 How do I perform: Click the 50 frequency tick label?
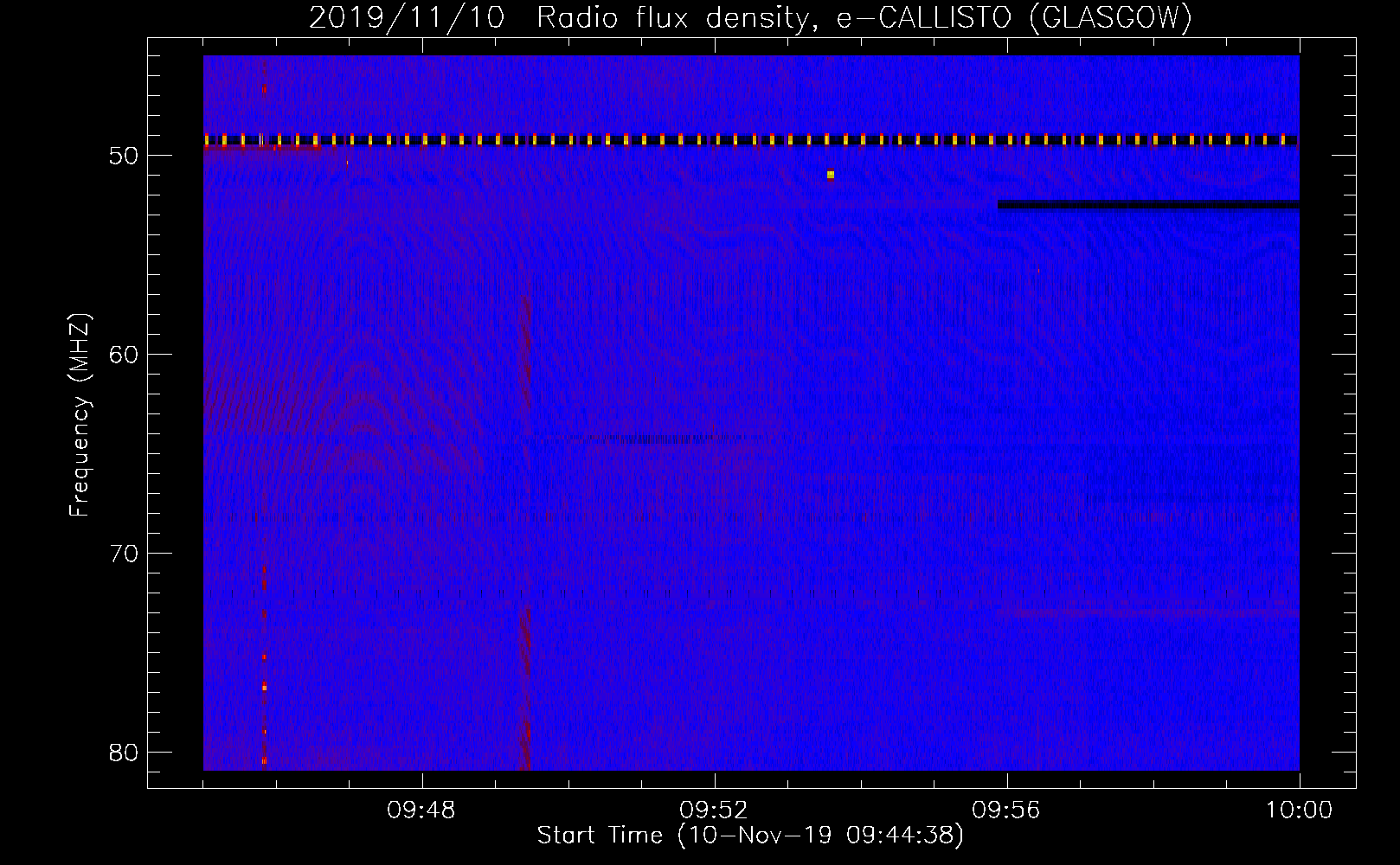[x=125, y=156]
